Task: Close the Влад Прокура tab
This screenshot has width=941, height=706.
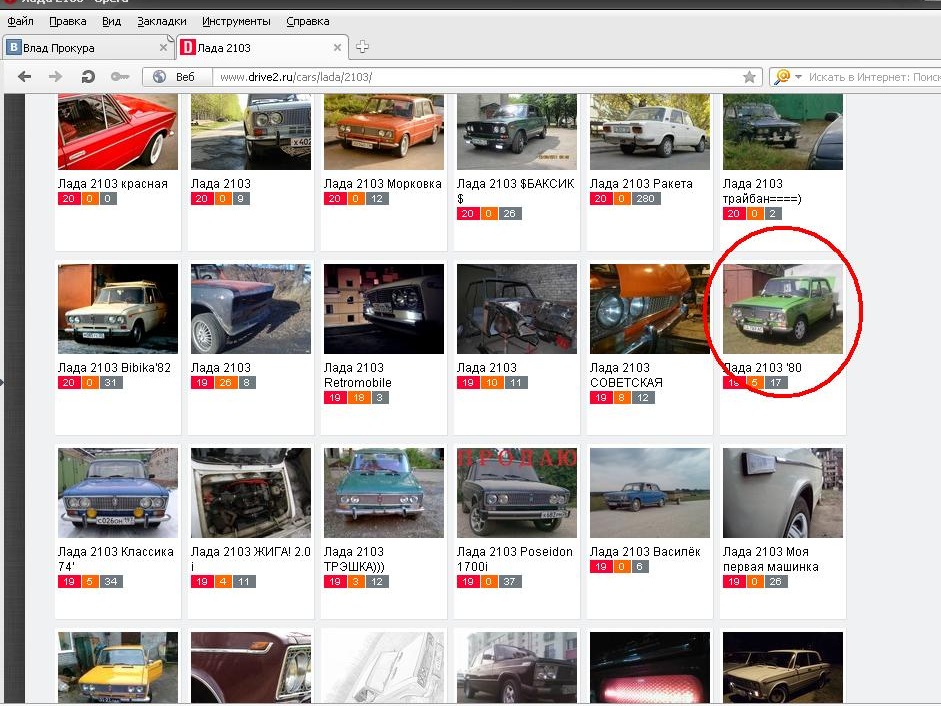Action: (x=163, y=47)
